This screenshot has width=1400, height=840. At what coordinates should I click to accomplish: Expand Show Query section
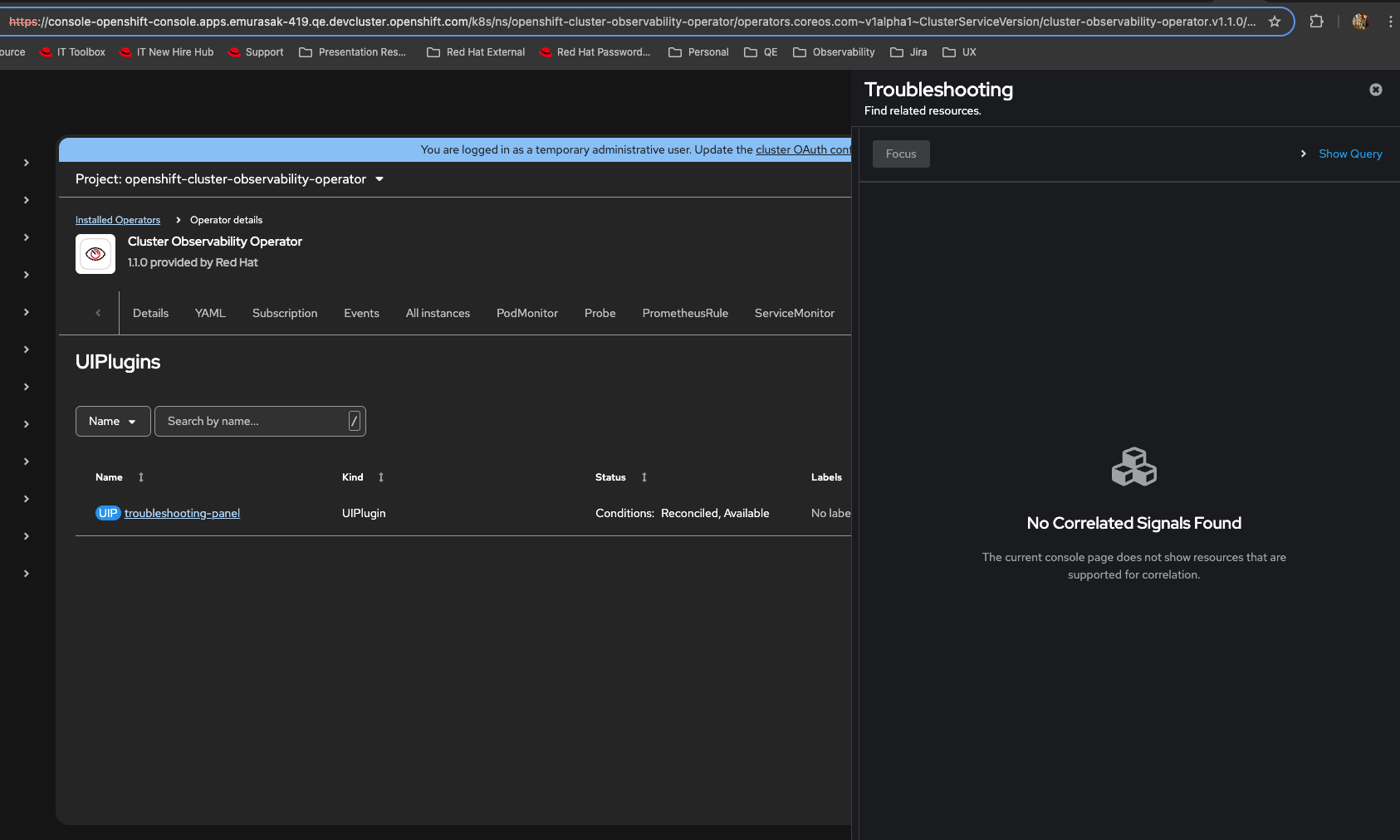[1349, 154]
